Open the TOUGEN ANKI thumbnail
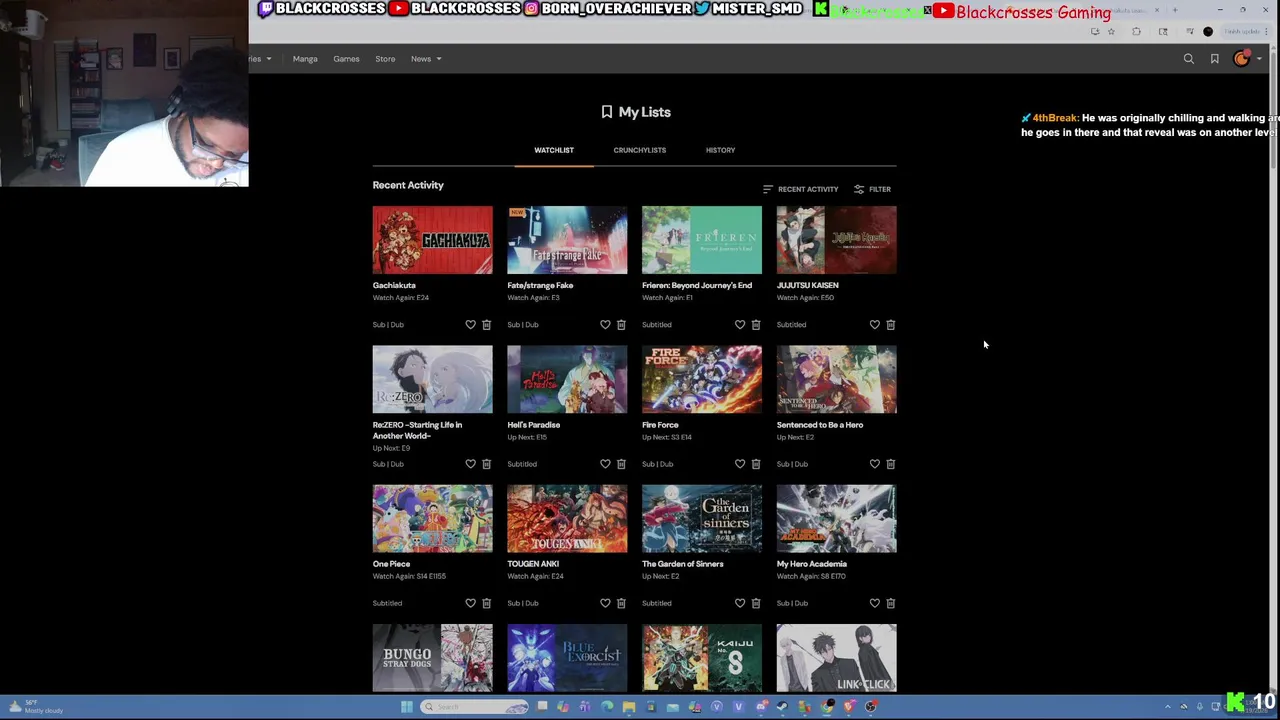Screen dimensions: 1280x720 (567, 519)
